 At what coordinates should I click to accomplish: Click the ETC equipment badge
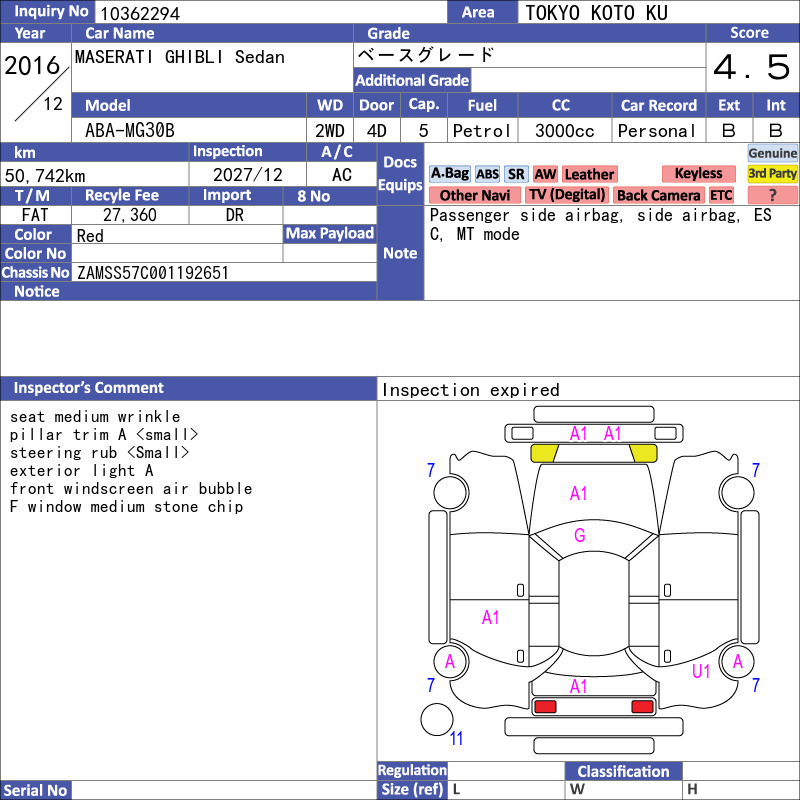[721, 195]
